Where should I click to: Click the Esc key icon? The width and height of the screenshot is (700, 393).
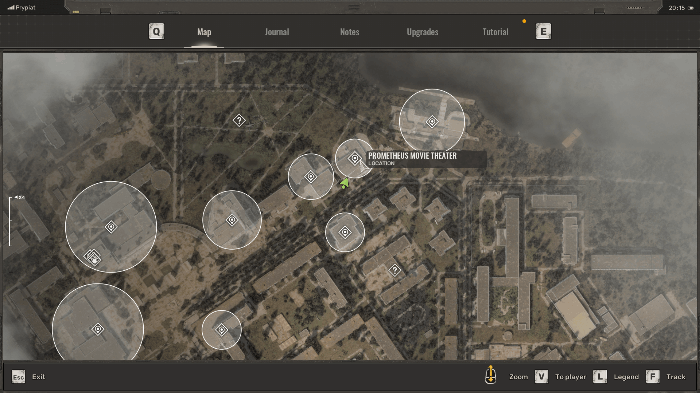(x=18, y=377)
